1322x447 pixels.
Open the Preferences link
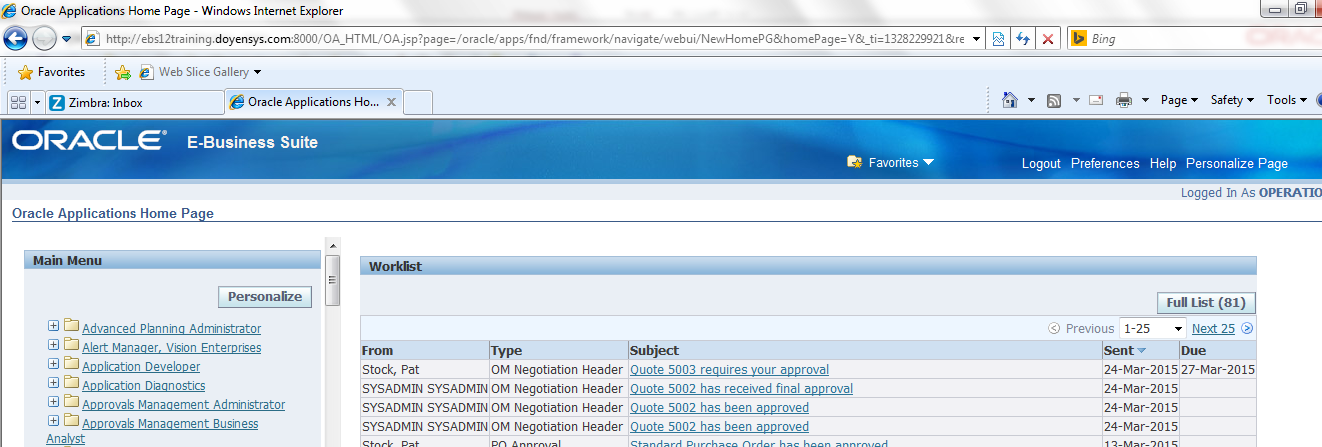coord(1105,164)
